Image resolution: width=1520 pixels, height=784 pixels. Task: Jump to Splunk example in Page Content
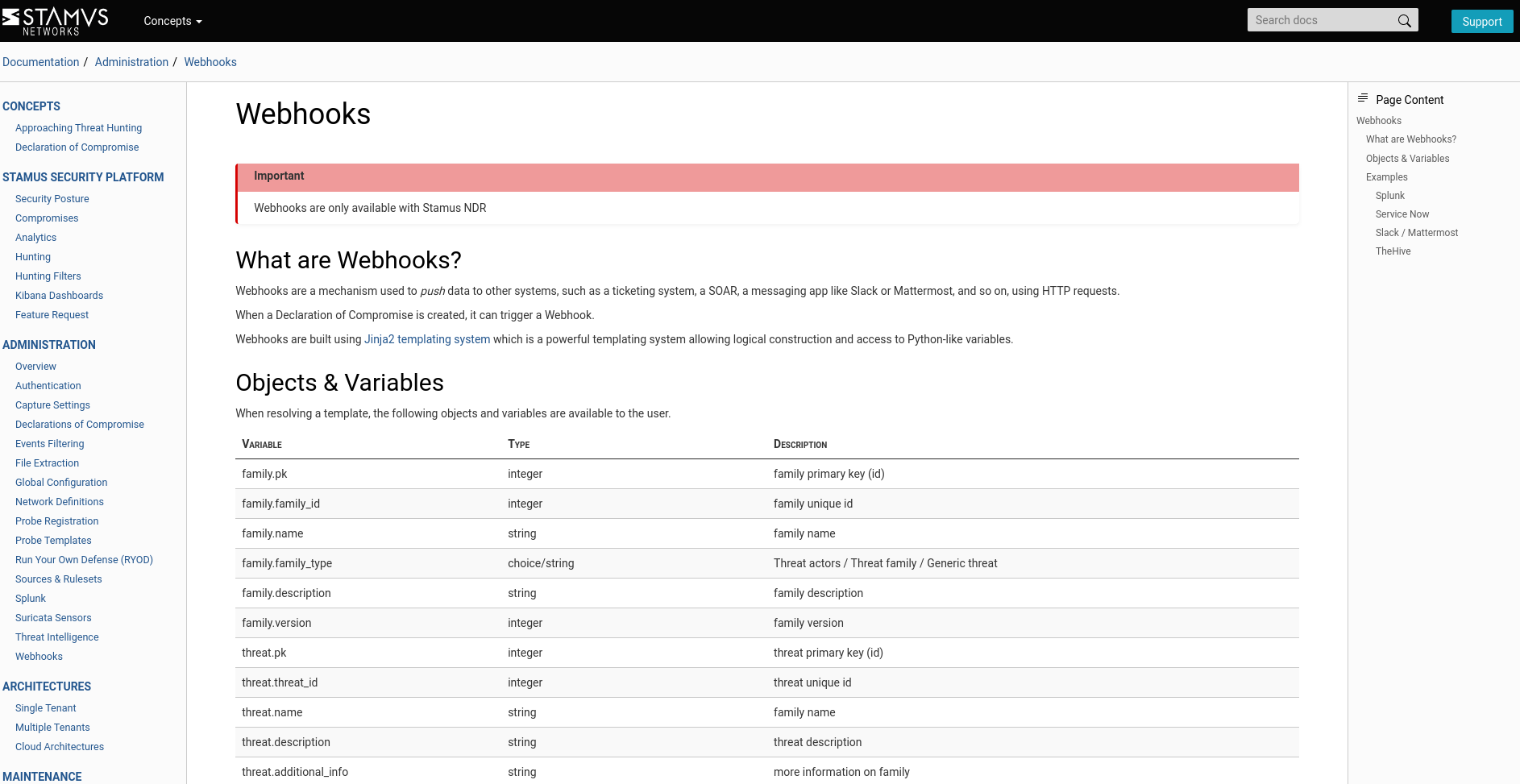tap(1390, 196)
